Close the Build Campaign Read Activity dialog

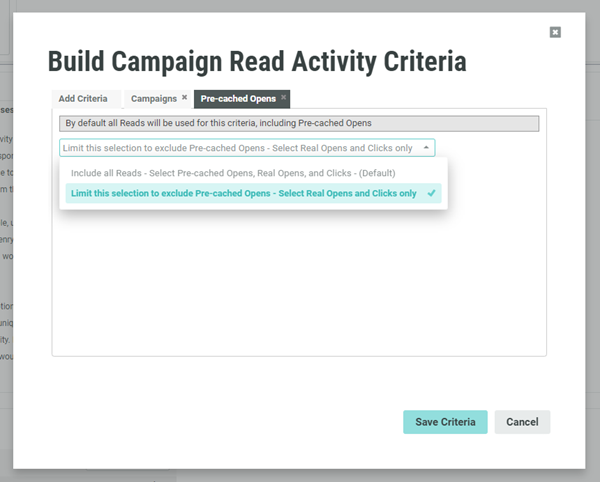(555, 32)
